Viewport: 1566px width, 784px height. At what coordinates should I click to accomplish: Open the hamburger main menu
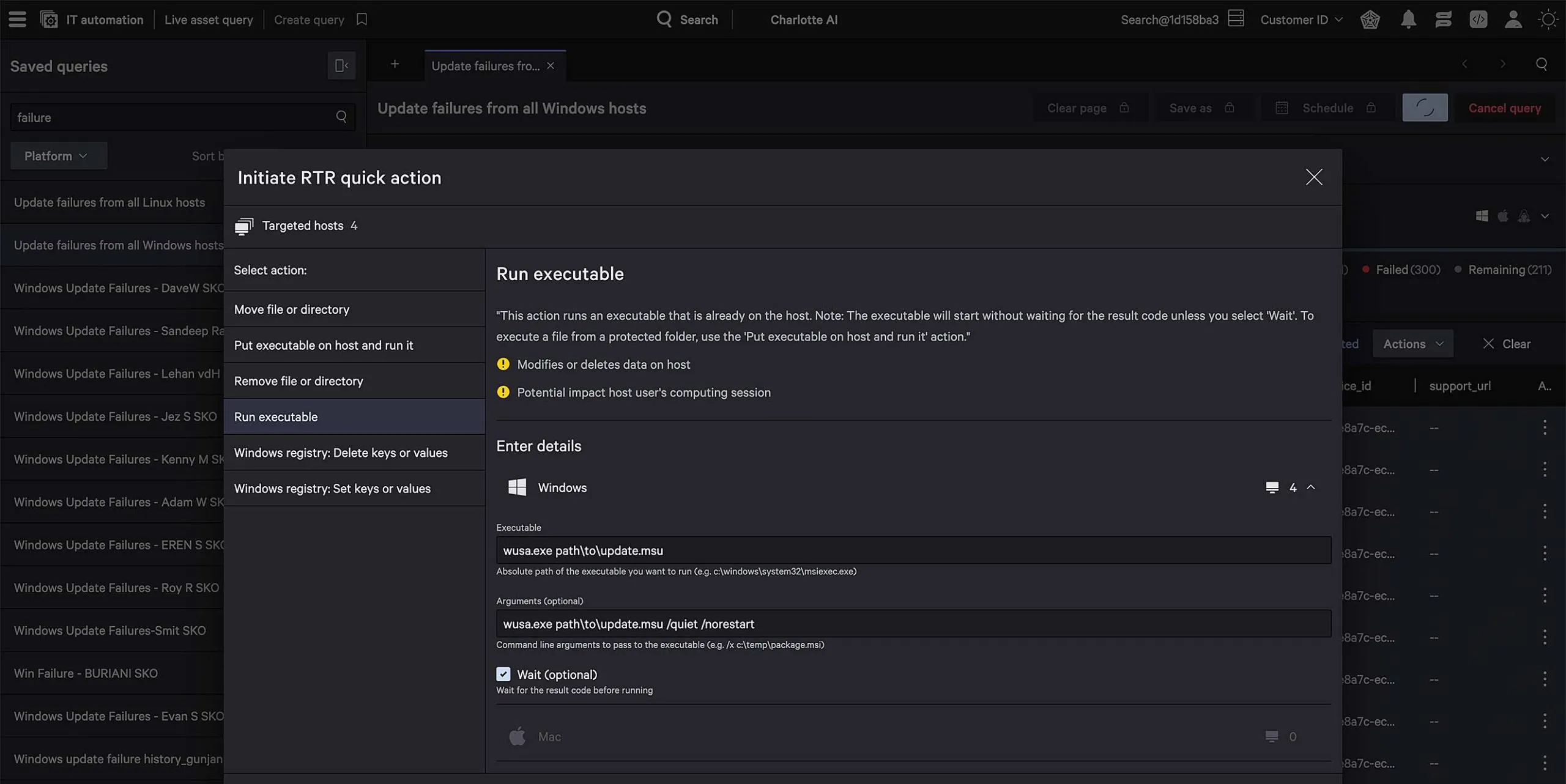[17, 20]
